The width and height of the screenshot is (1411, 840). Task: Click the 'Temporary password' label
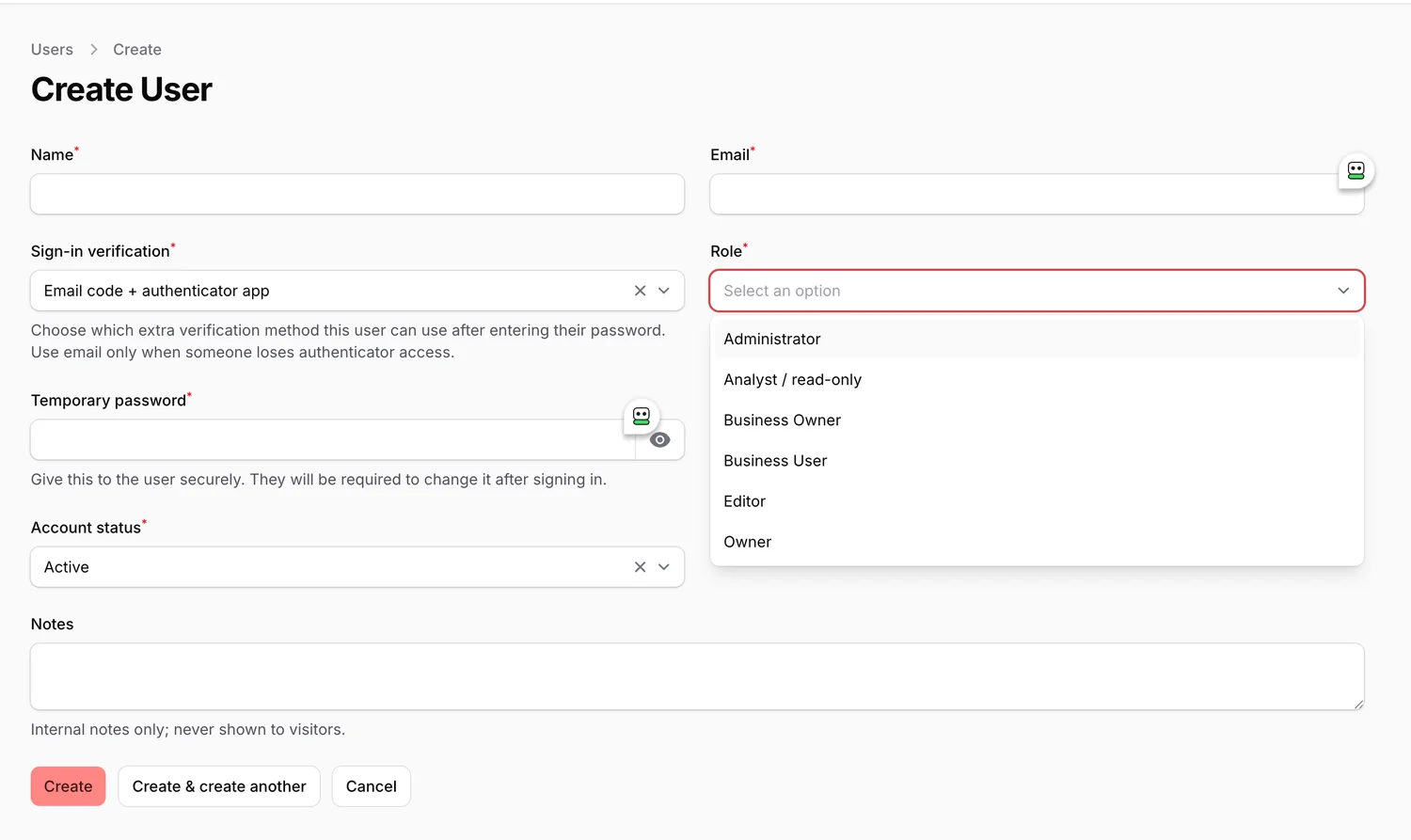coord(108,401)
